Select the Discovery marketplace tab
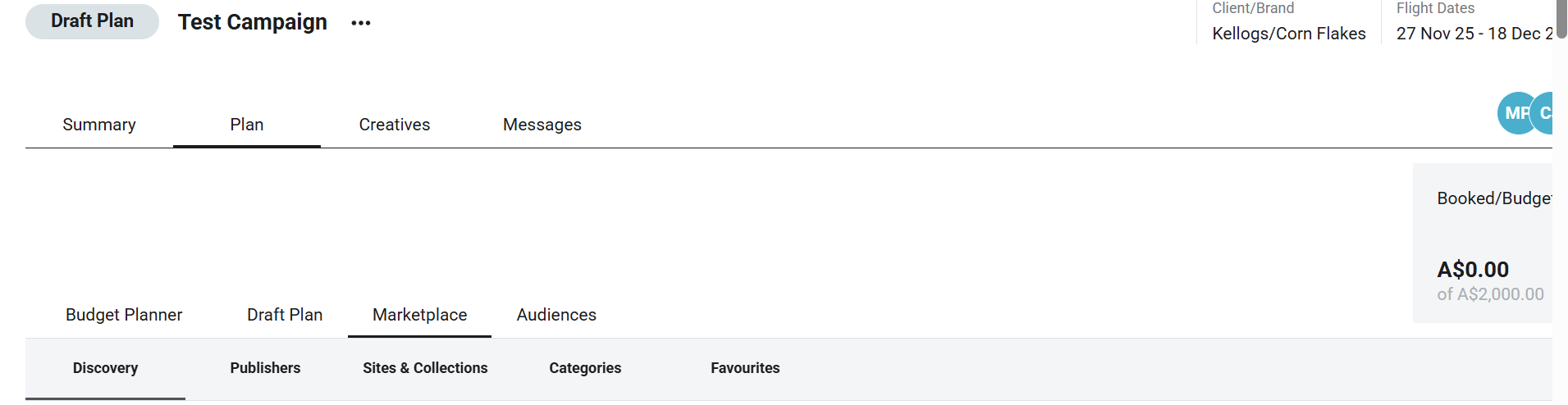The image size is (1568, 405). tap(105, 368)
